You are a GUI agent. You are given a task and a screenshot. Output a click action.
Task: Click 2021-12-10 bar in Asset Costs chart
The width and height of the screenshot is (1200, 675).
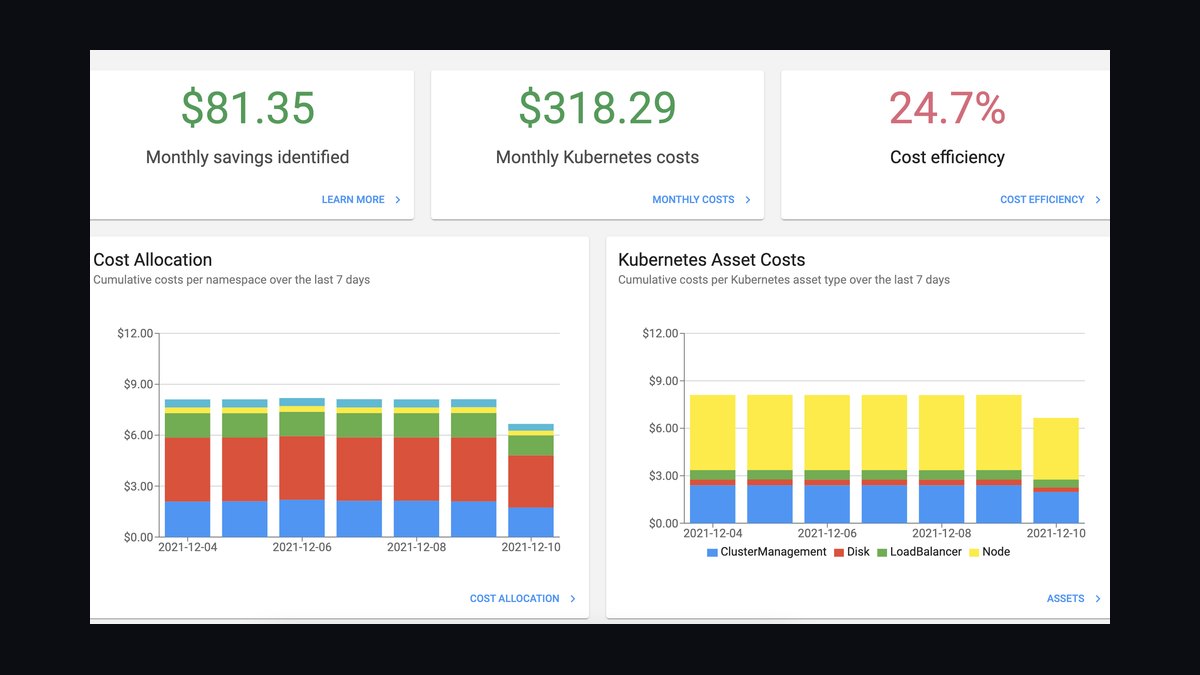pyautogui.click(x=1056, y=470)
